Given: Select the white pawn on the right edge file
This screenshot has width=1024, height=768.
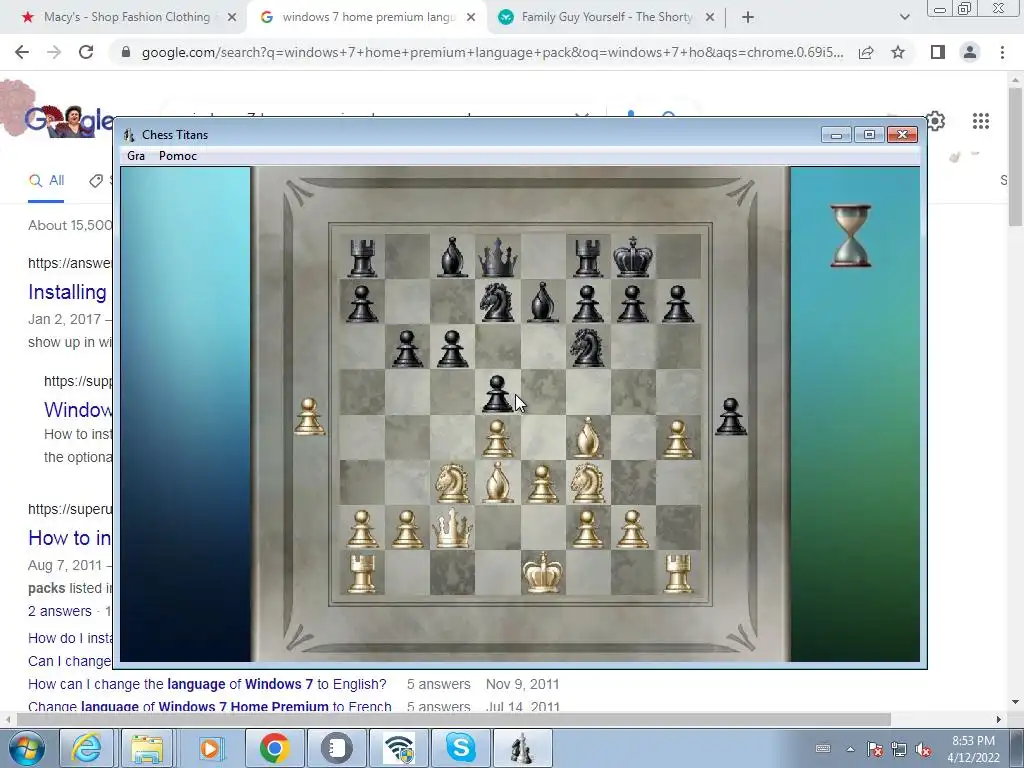Looking at the screenshot, I should [x=677, y=438].
